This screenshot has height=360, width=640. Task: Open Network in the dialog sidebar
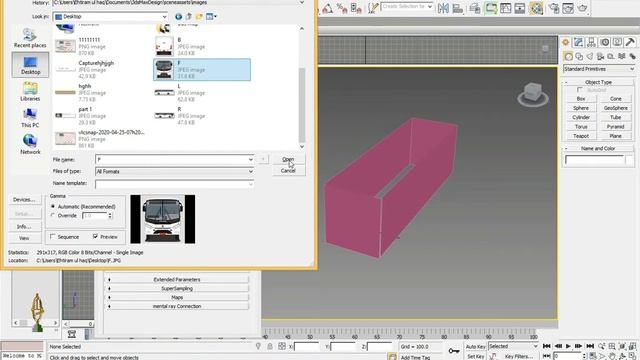pos(30,144)
